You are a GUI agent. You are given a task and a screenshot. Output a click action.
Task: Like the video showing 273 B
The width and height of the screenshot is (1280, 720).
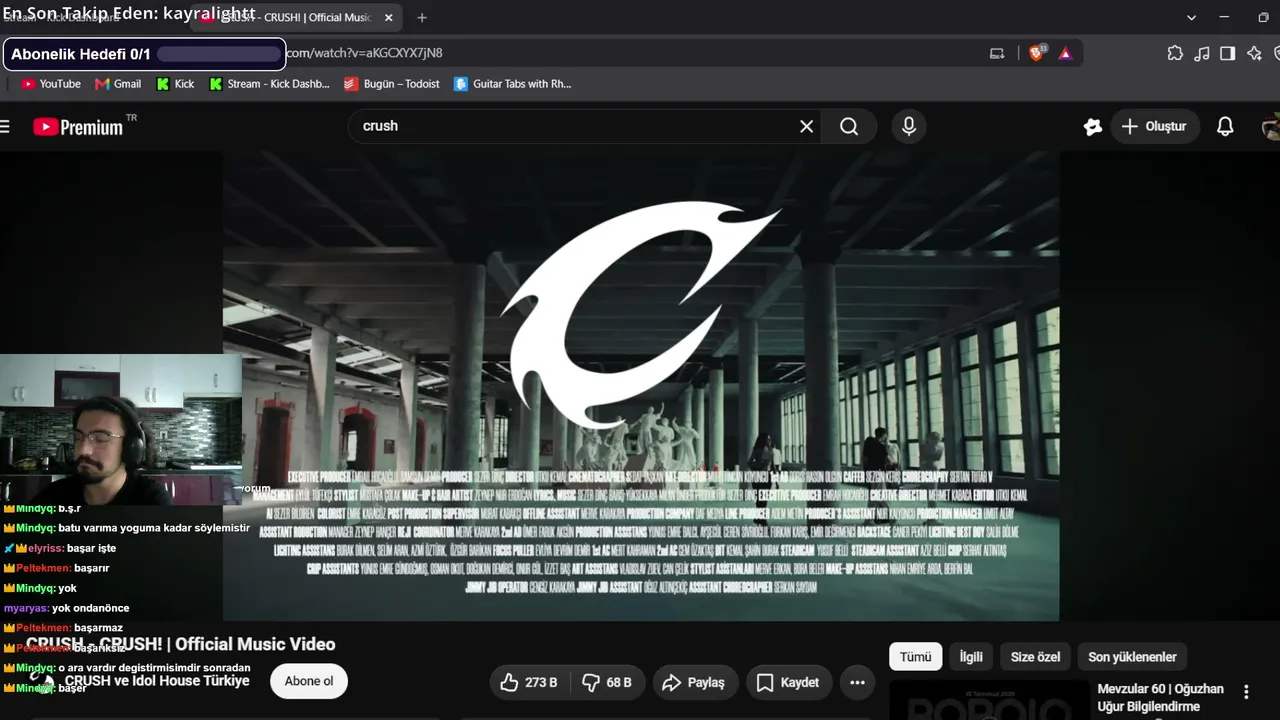pos(528,682)
